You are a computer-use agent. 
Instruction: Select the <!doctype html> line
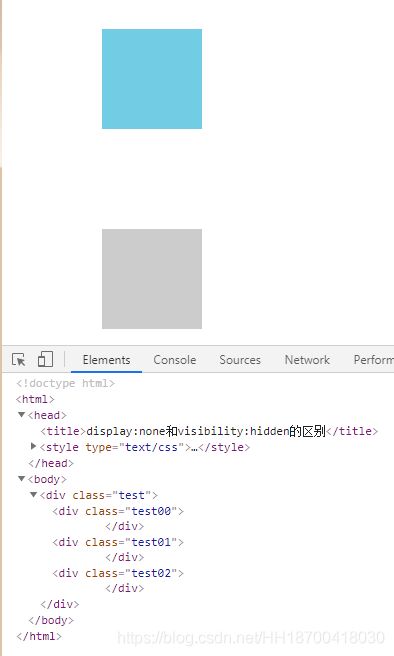click(x=65, y=383)
